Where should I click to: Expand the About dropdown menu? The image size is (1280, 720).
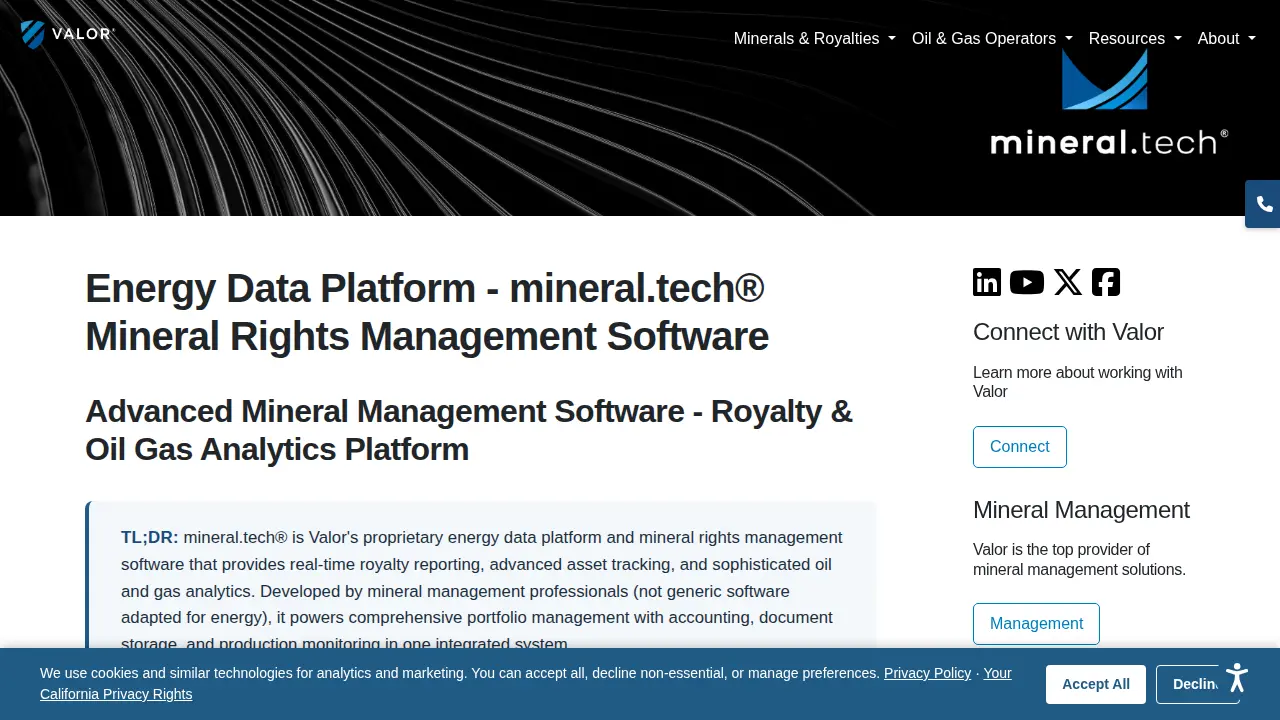[1226, 38]
